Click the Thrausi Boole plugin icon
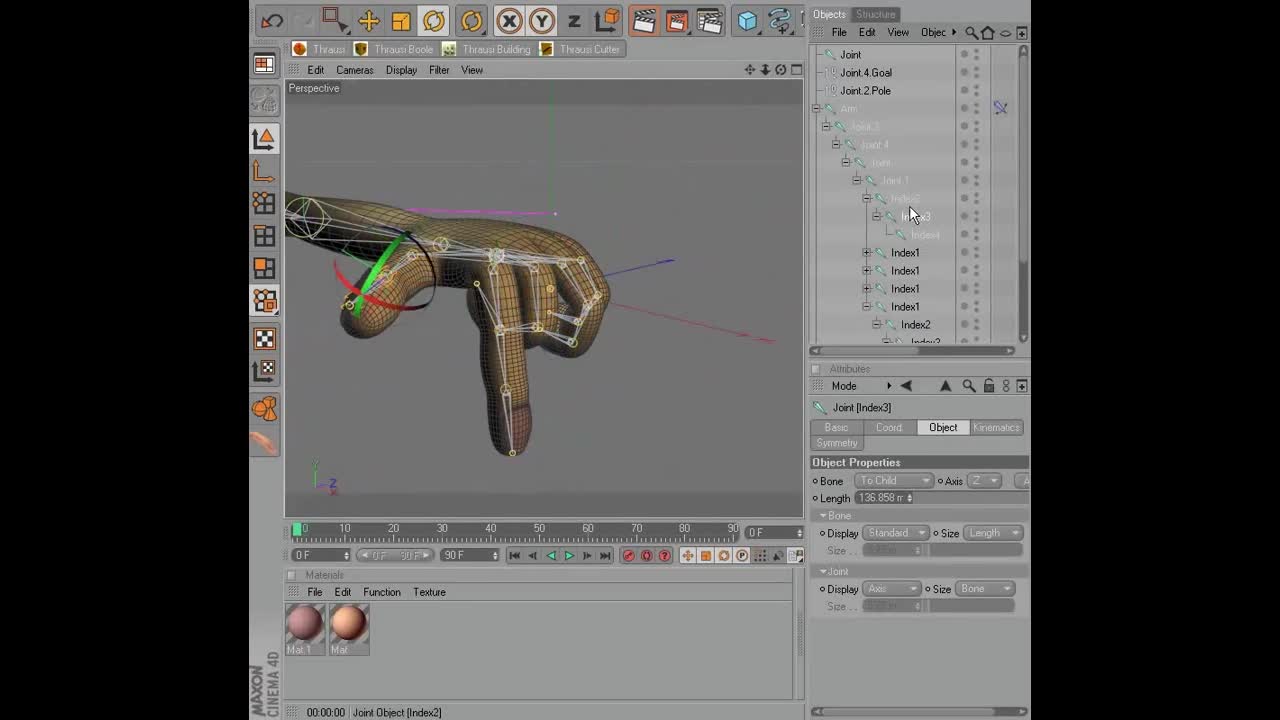Screen dimensions: 1280x720 click(x=361, y=49)
